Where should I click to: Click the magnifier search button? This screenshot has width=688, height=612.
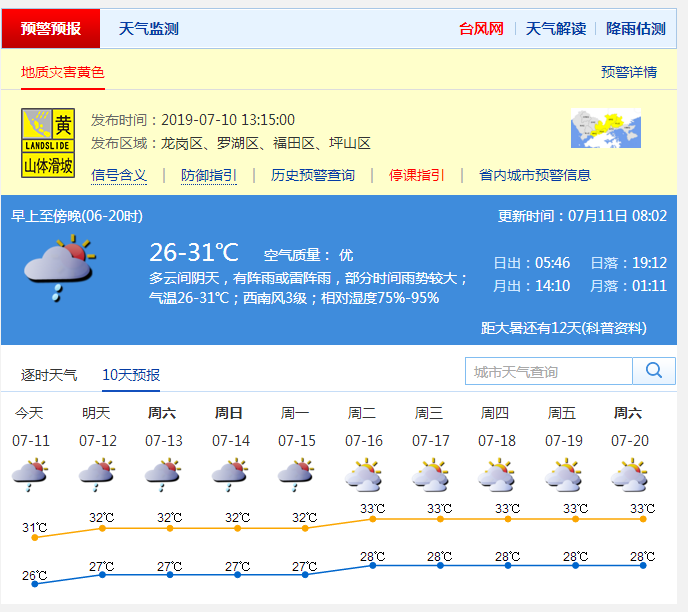[654, 371]
